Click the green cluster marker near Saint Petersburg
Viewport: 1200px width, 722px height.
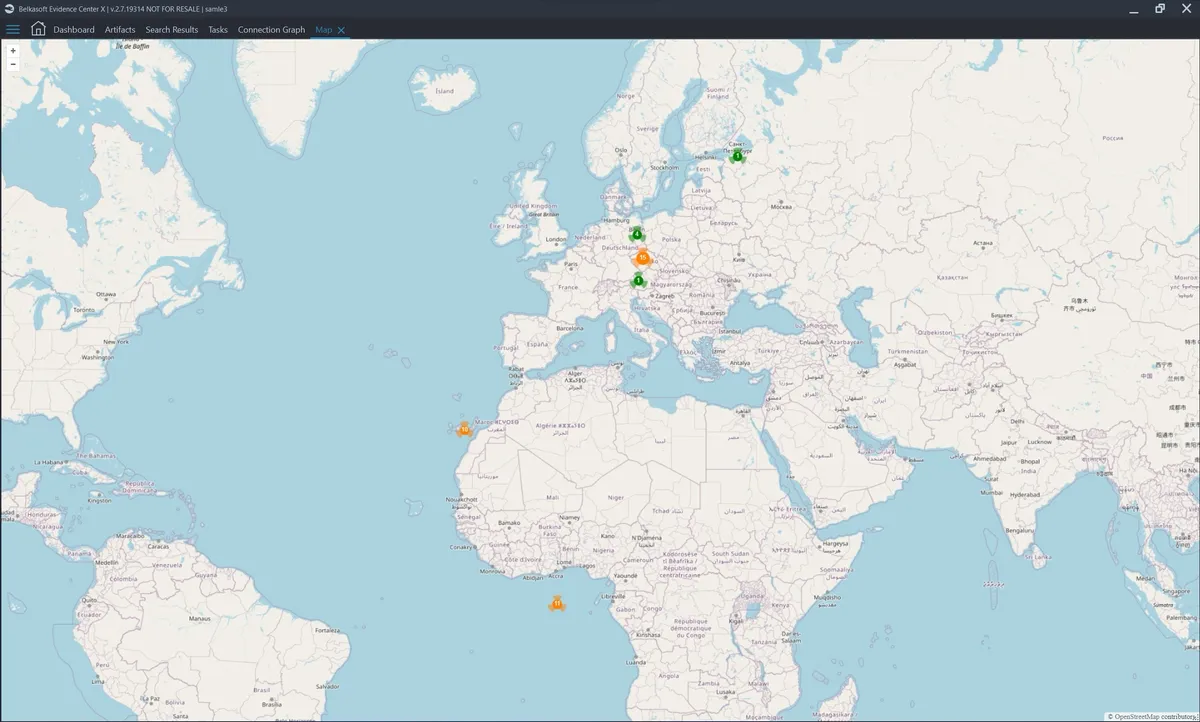(x=736, y=157)
